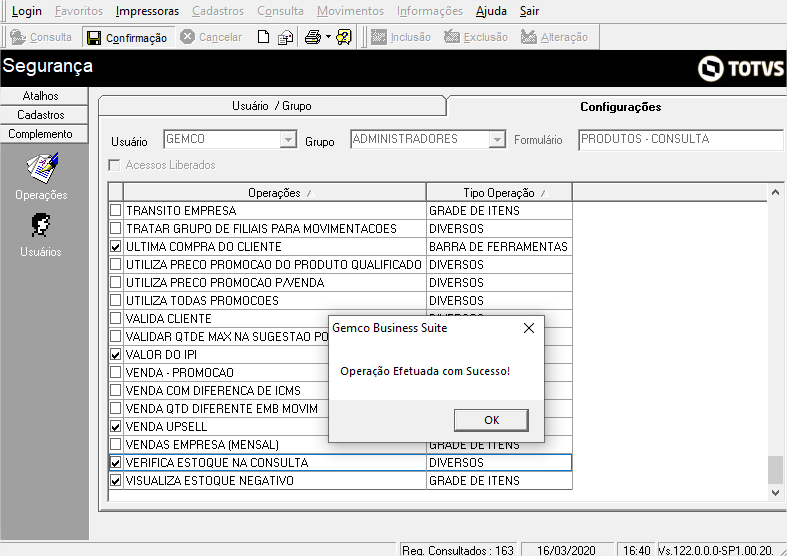
Task: Check UTILIZA PRECO PROMOCAO DO PRODUTO QUALIFICADO
Action: 115,264
